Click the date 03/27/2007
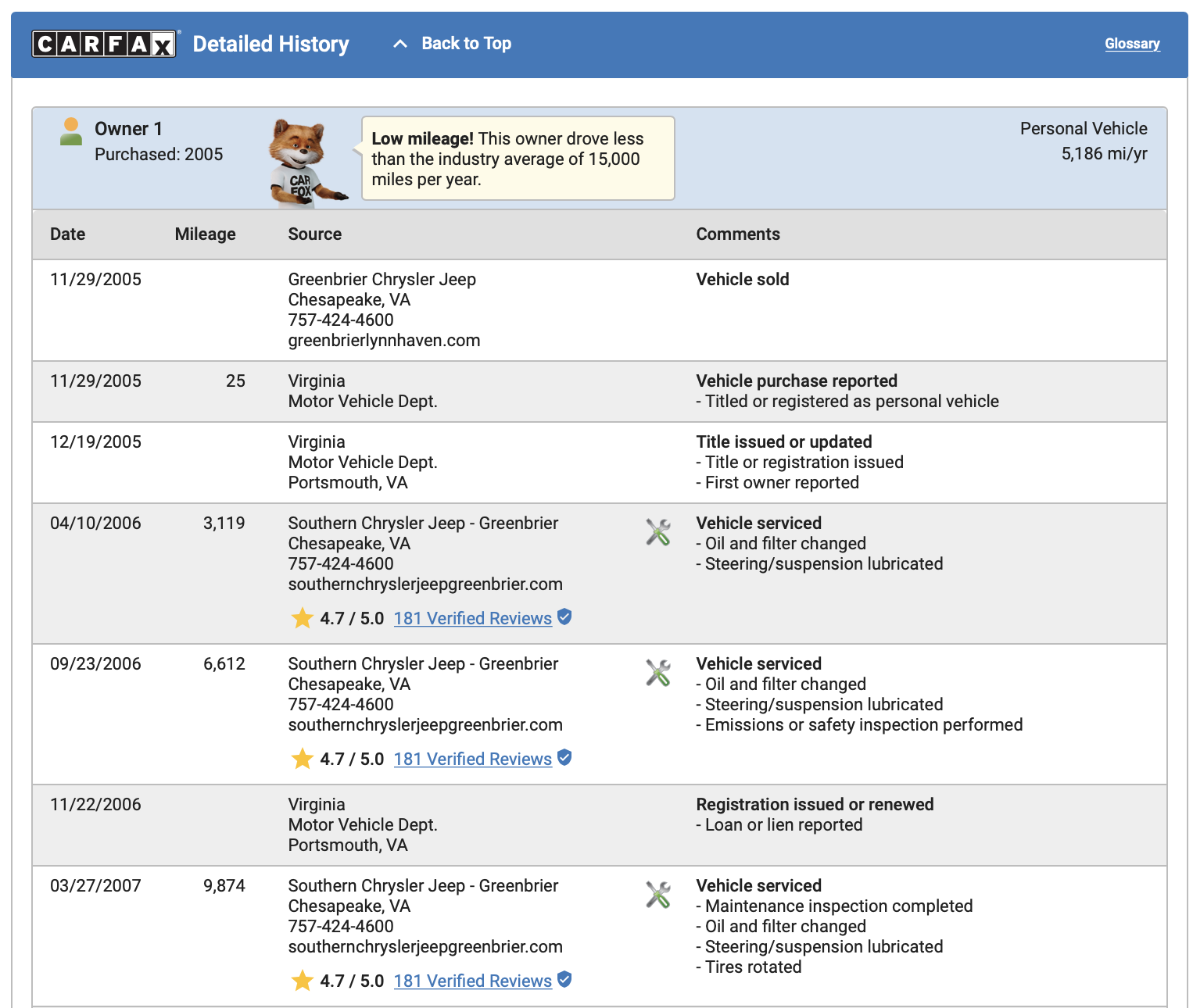Image resolution: width=1193 pixels, height=1008 pixels. [95, 886]
